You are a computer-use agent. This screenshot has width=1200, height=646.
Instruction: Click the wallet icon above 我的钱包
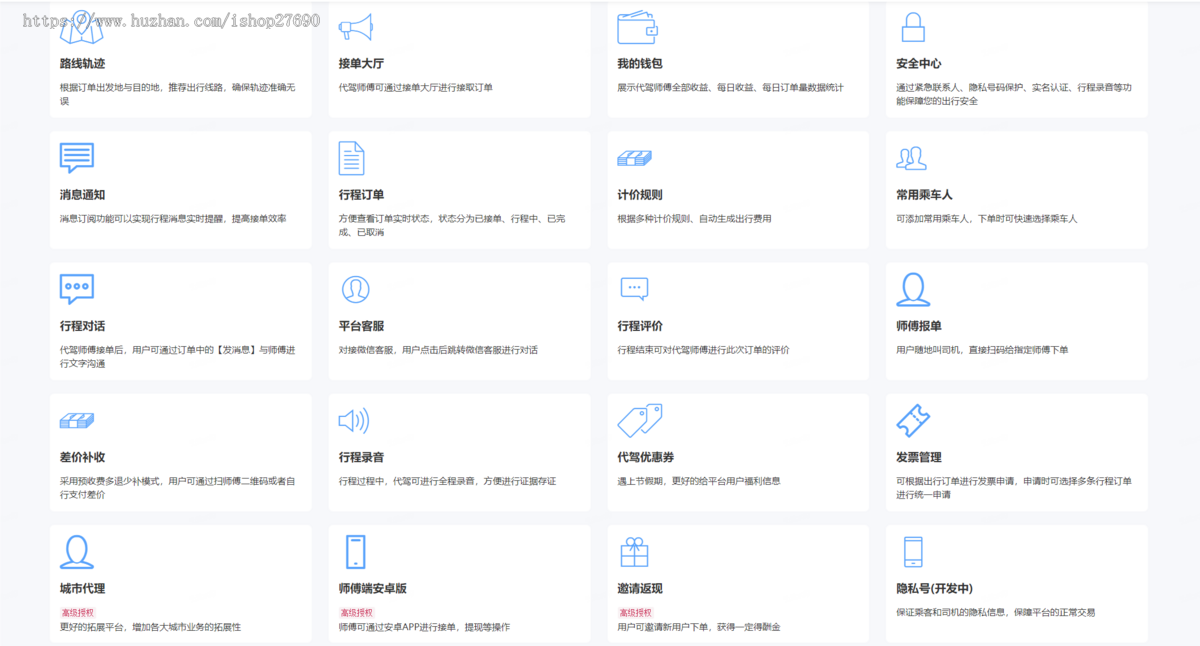pos(636,27)
